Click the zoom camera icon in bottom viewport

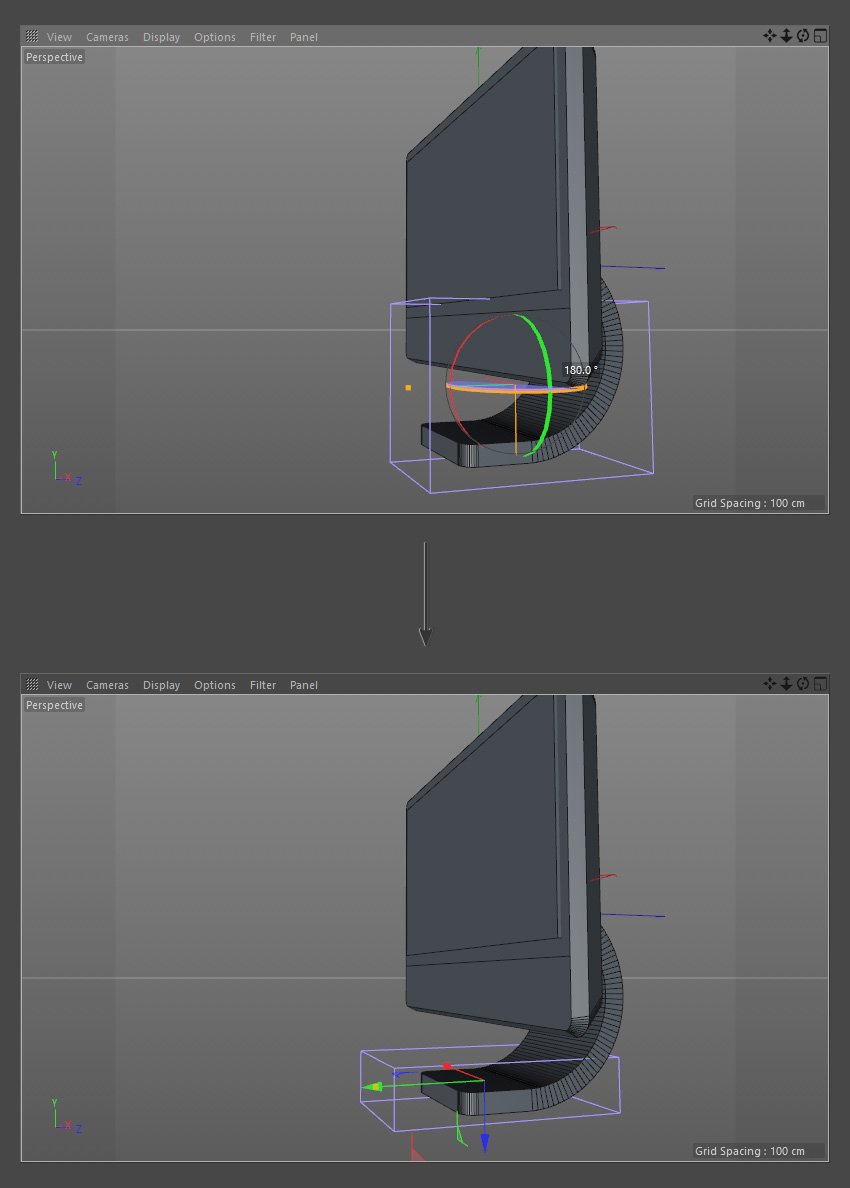pos(786,684)
